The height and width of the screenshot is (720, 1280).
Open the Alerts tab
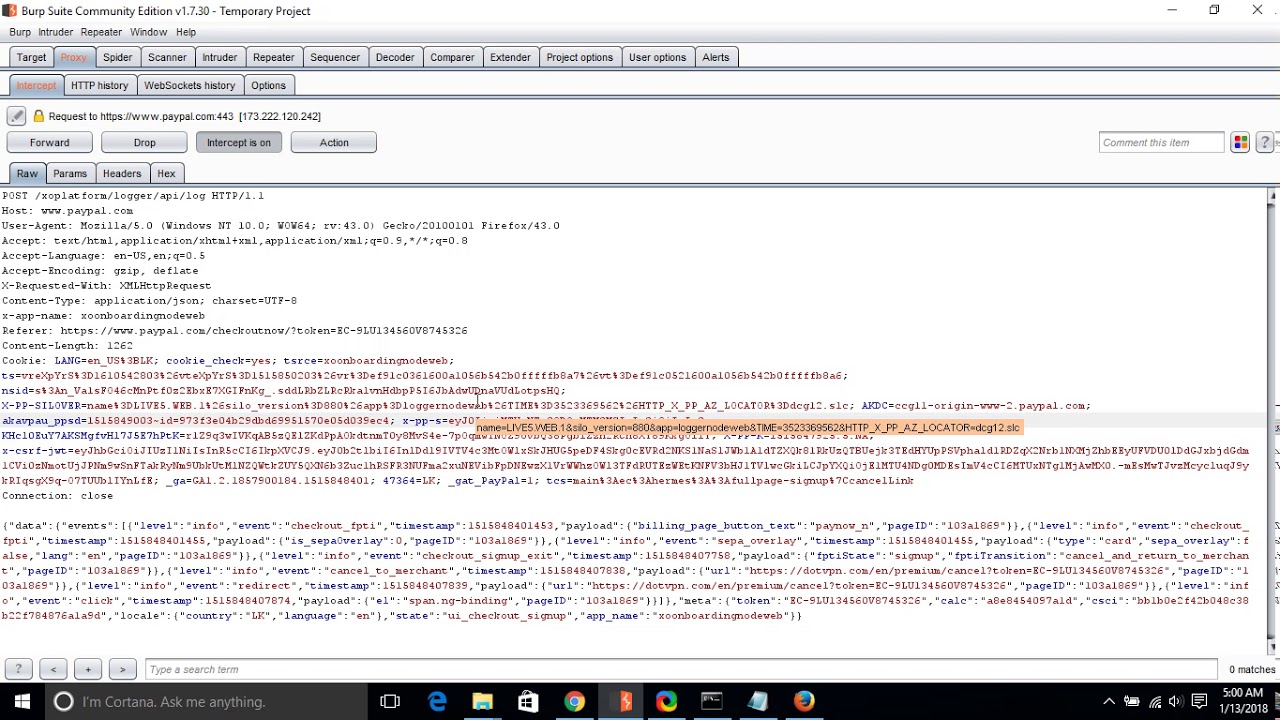(715, 57)
